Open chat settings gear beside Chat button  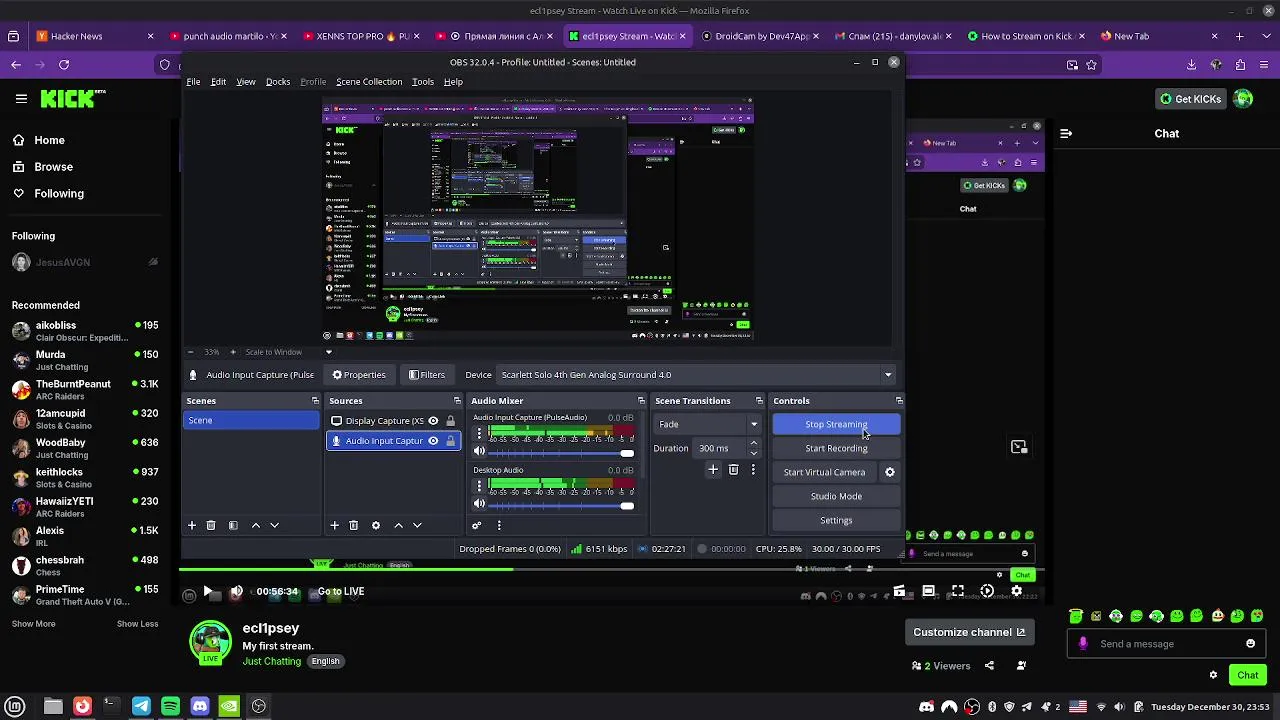point(1214,675)
